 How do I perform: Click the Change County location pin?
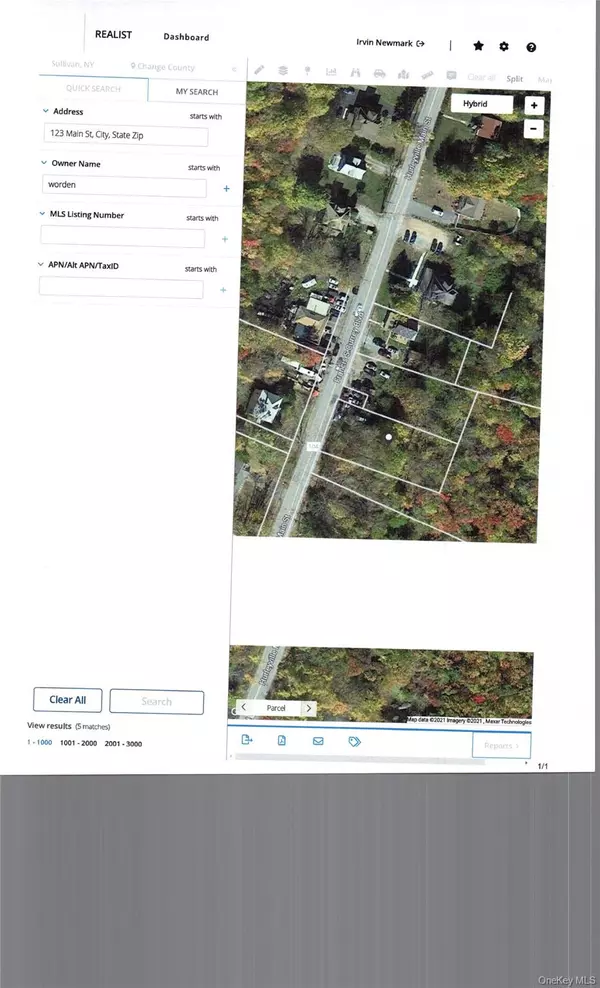[133, 66]
